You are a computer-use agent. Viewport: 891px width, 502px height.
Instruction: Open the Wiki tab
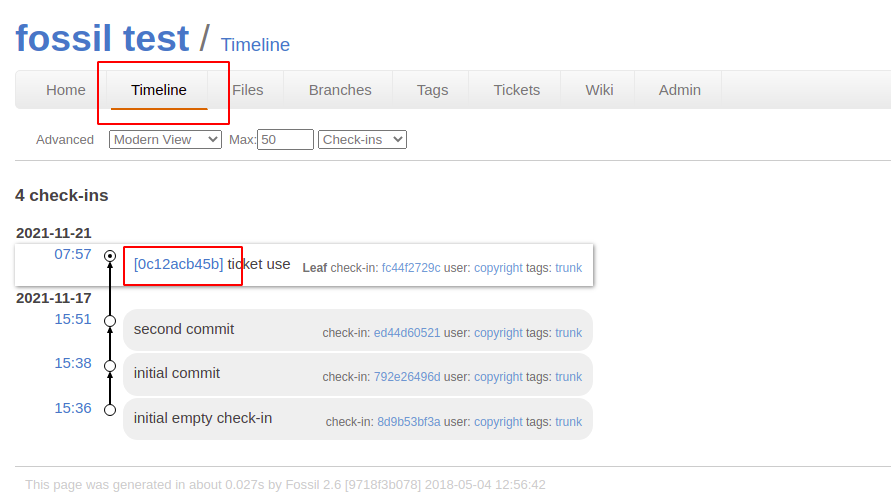(x=599, y=90)
